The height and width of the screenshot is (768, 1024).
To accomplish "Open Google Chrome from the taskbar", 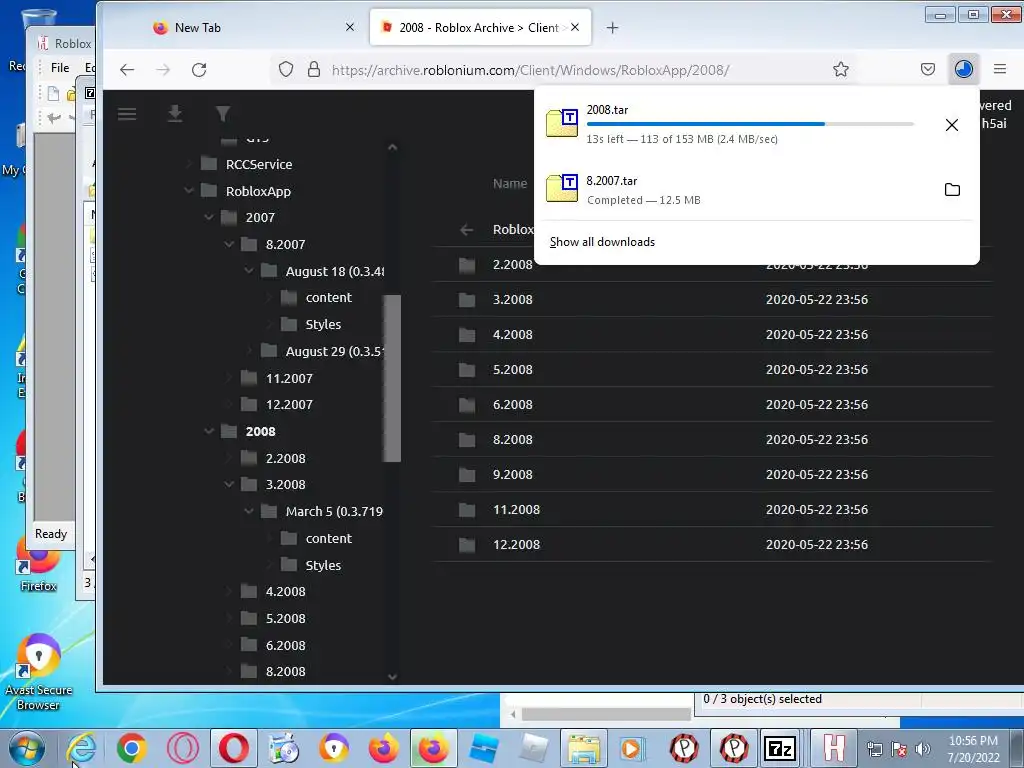I will tap(131, 748).
